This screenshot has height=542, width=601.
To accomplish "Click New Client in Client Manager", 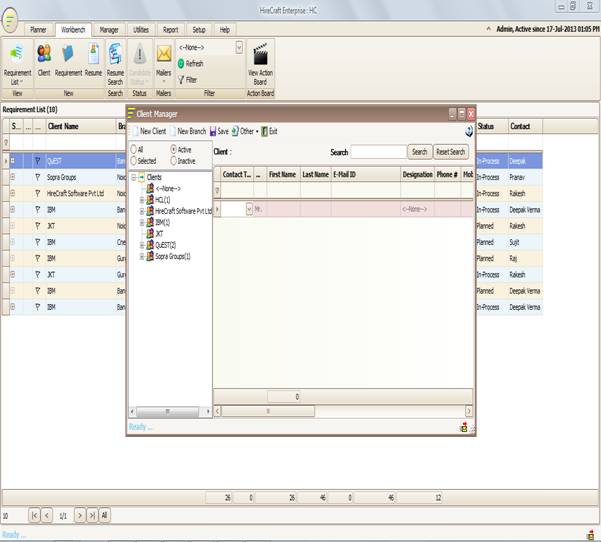I will tap(149, 131).
